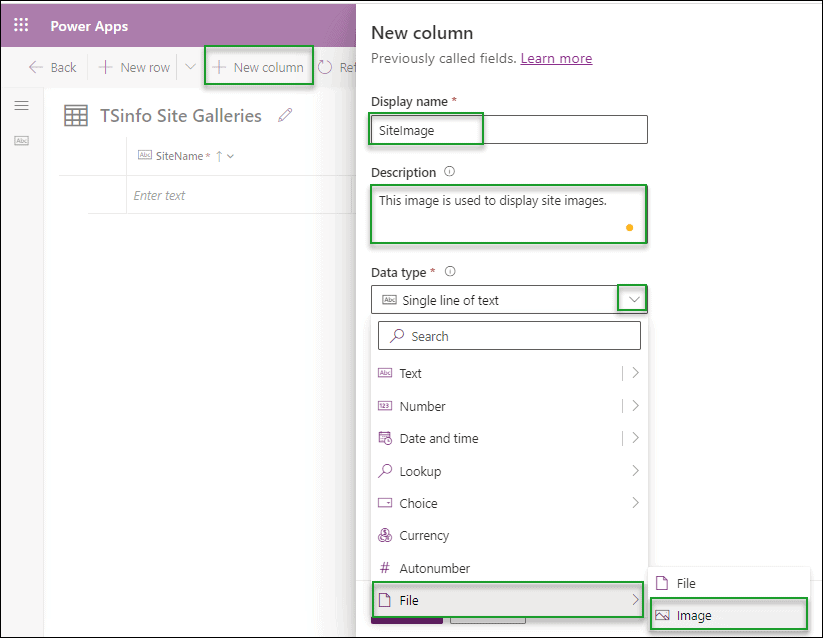The width and height of the screenshot is (823, 638).
Task: Click the Description info icon
Action: tap(449, 172)
